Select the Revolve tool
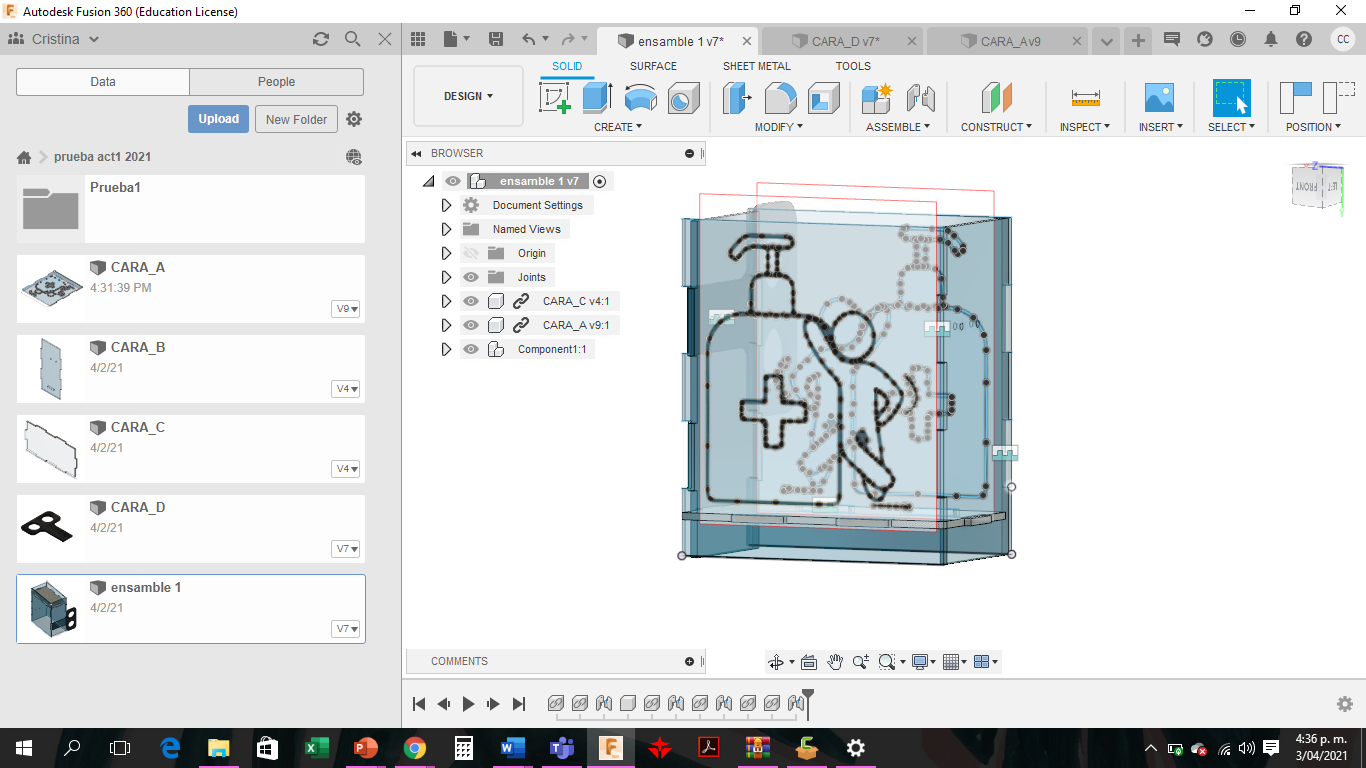Viewport: 1366px width, 768px height. tap(641, 98)
